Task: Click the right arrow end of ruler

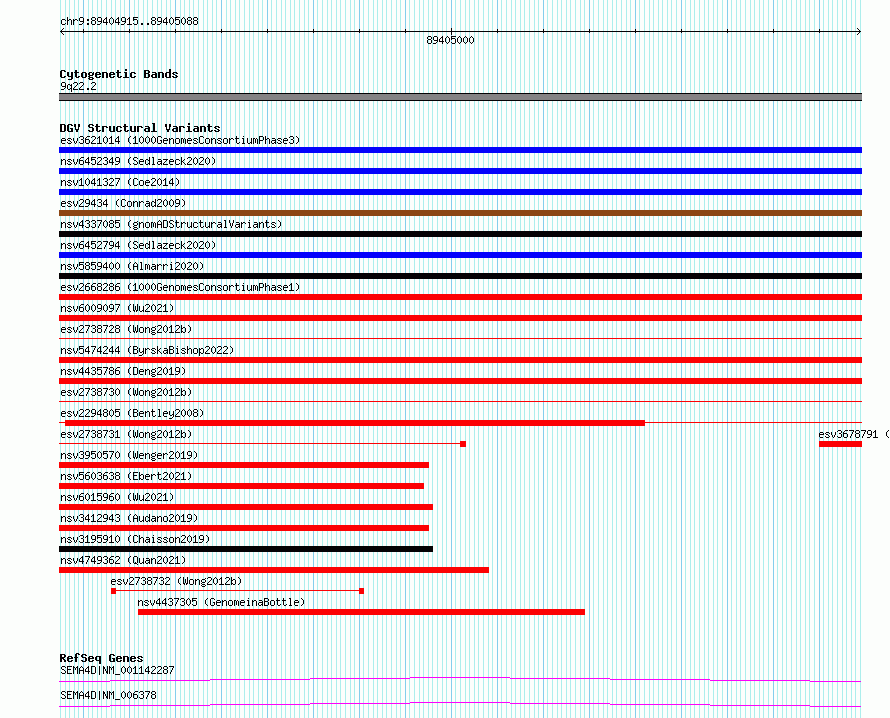Action: click(859, 32)
